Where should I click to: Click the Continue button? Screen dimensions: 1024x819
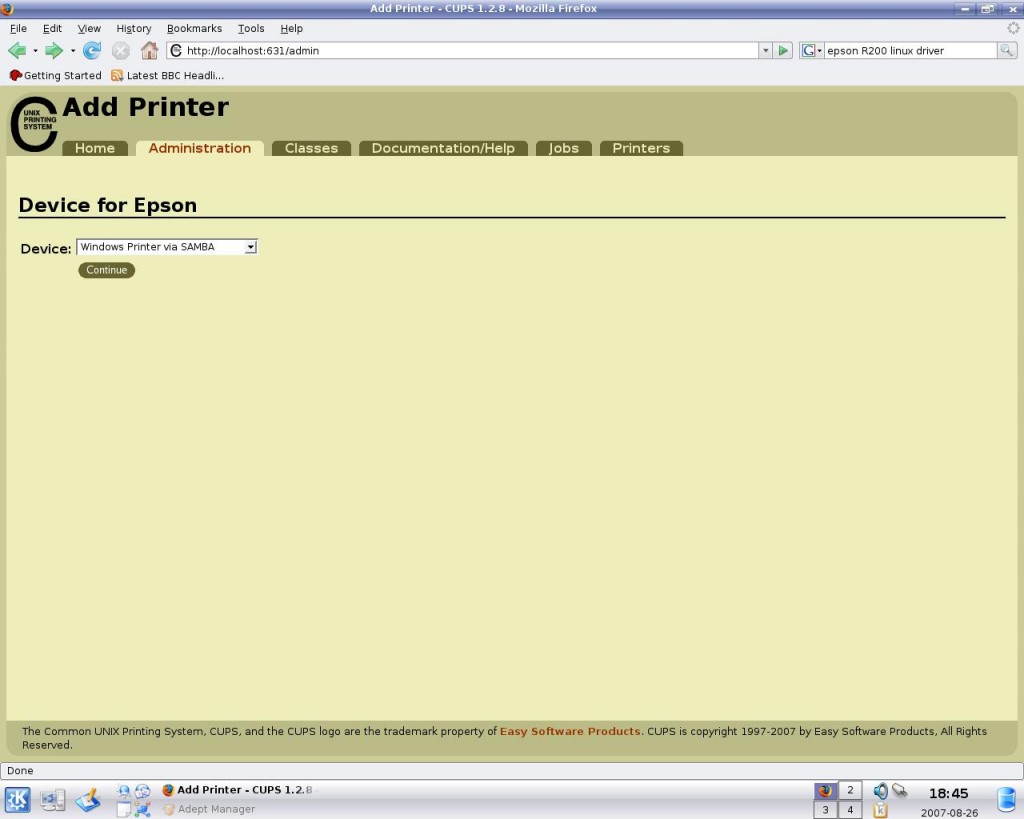click(106, 270)
